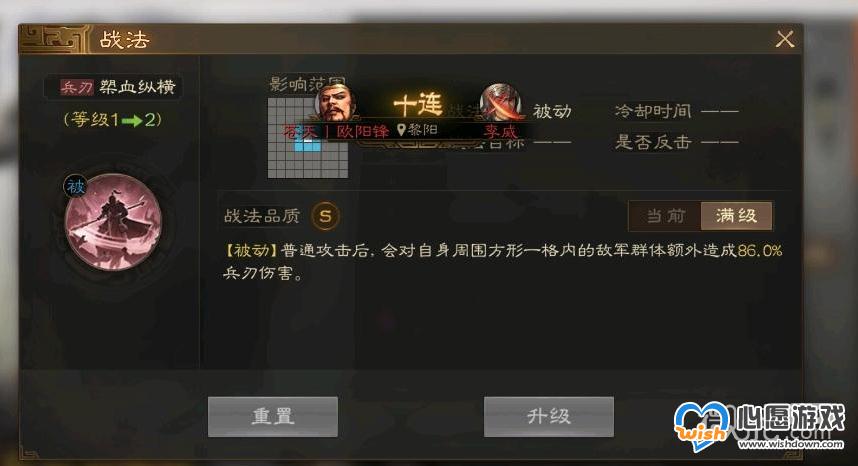The image size is (858, 466).
Task: Click the highlighted 86.0% damage value
Action: coord(760,251)
